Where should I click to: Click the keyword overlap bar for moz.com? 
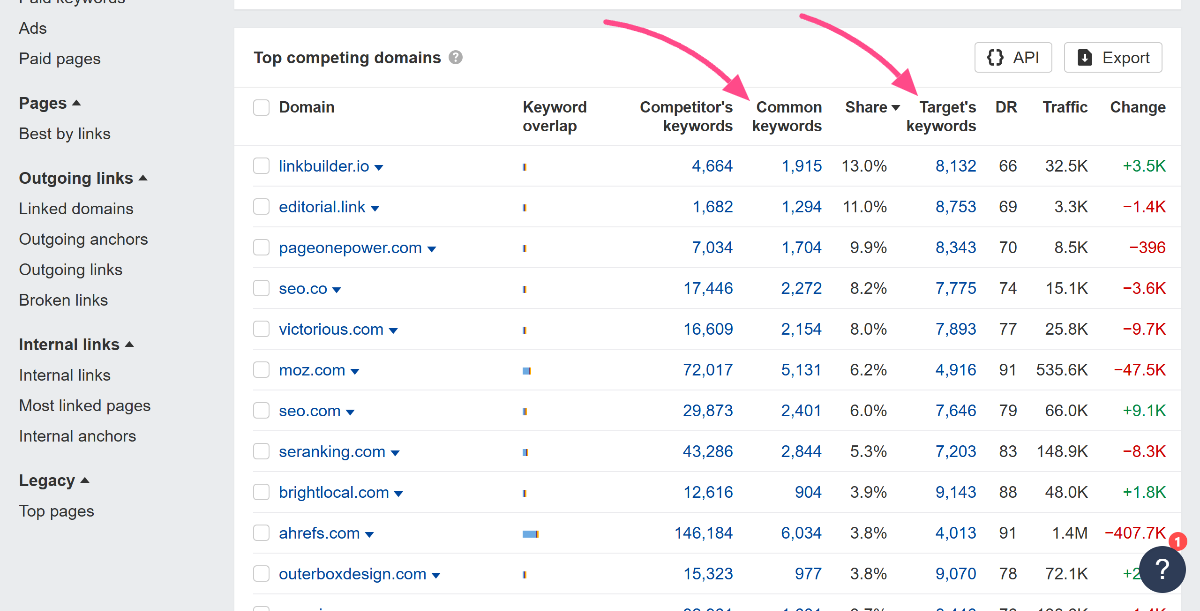[x=527, y=371]
